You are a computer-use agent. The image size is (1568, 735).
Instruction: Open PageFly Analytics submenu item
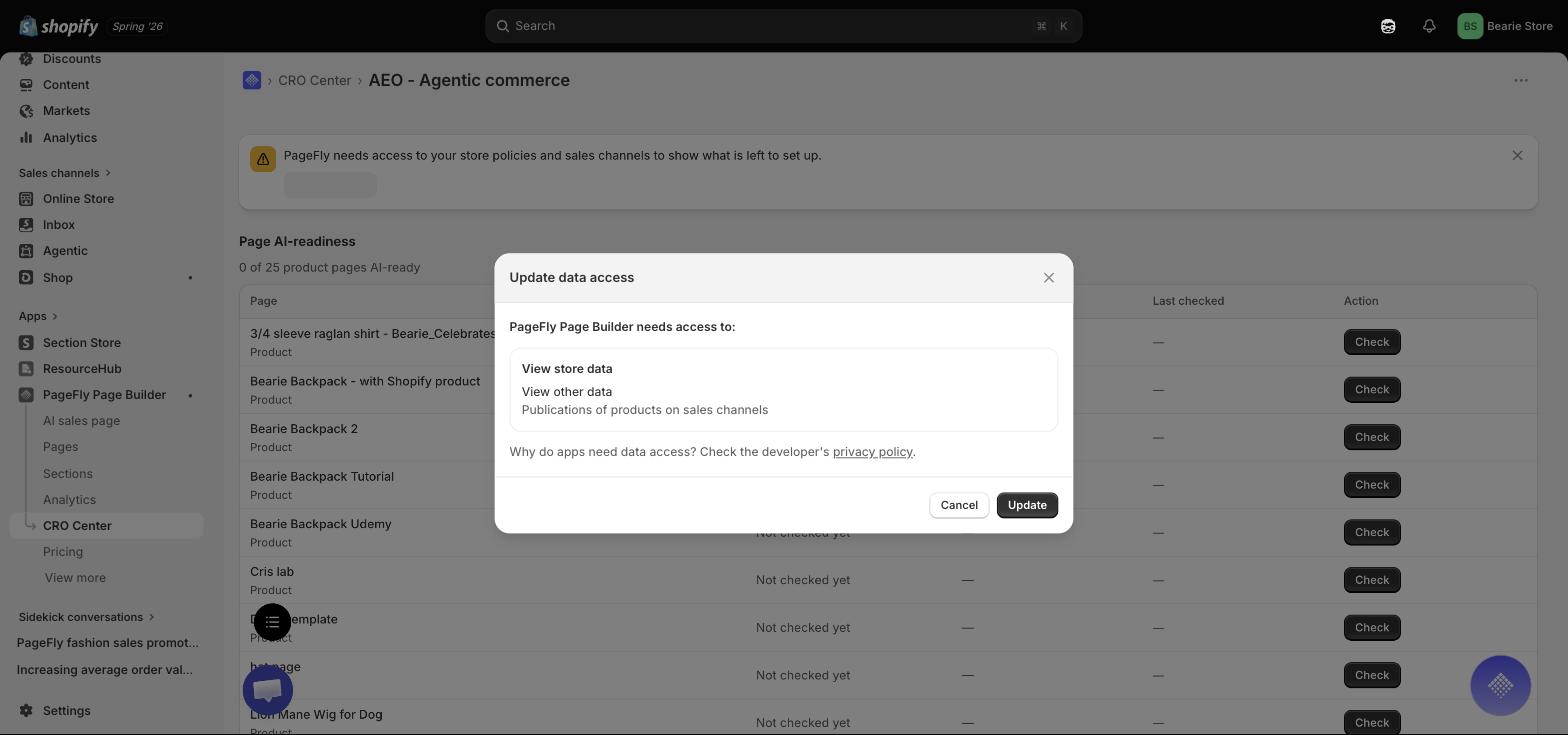69,500
